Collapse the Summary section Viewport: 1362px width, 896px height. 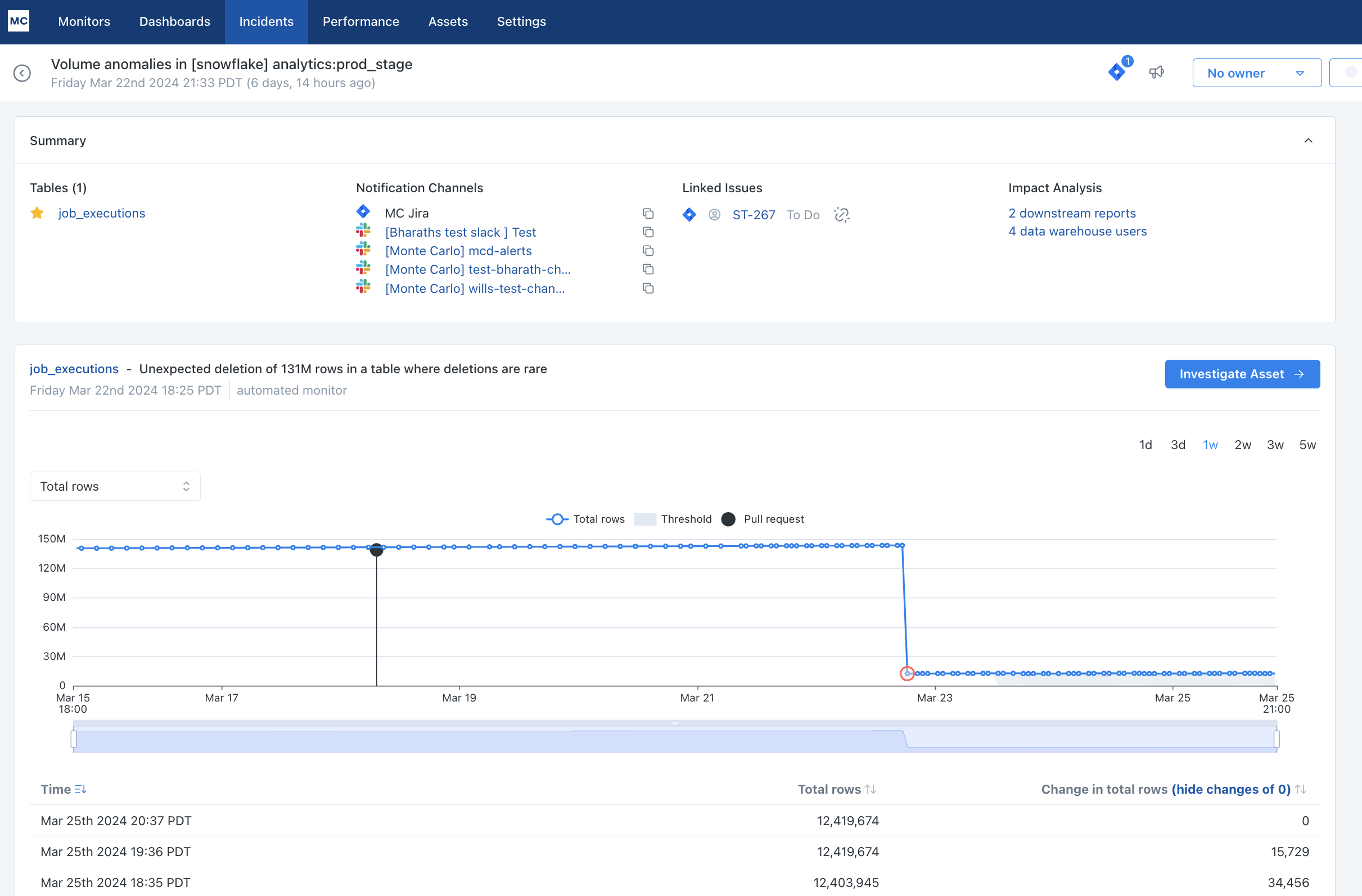[1307, 141]
